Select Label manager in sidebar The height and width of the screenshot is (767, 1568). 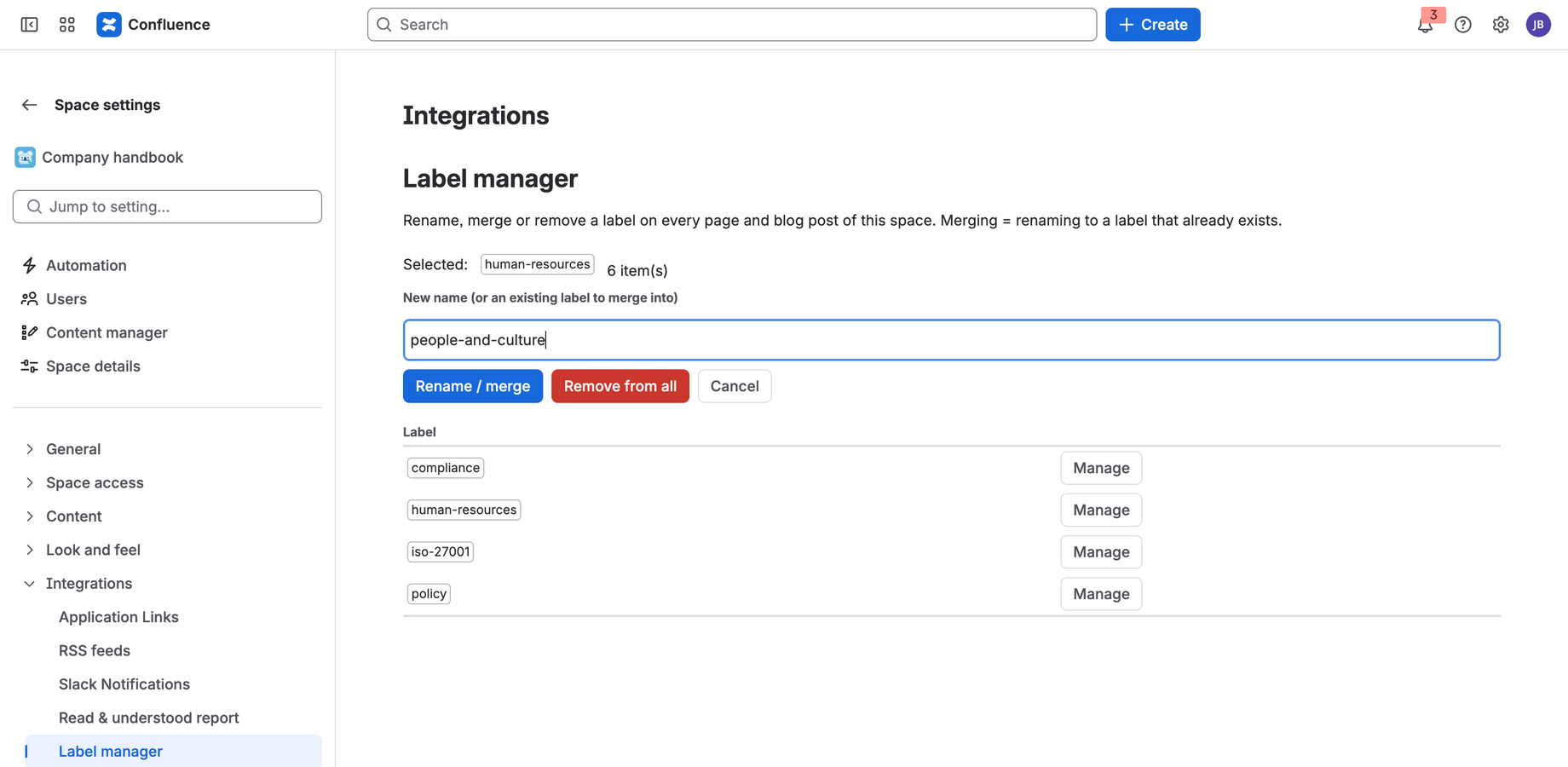click(173, 751)
